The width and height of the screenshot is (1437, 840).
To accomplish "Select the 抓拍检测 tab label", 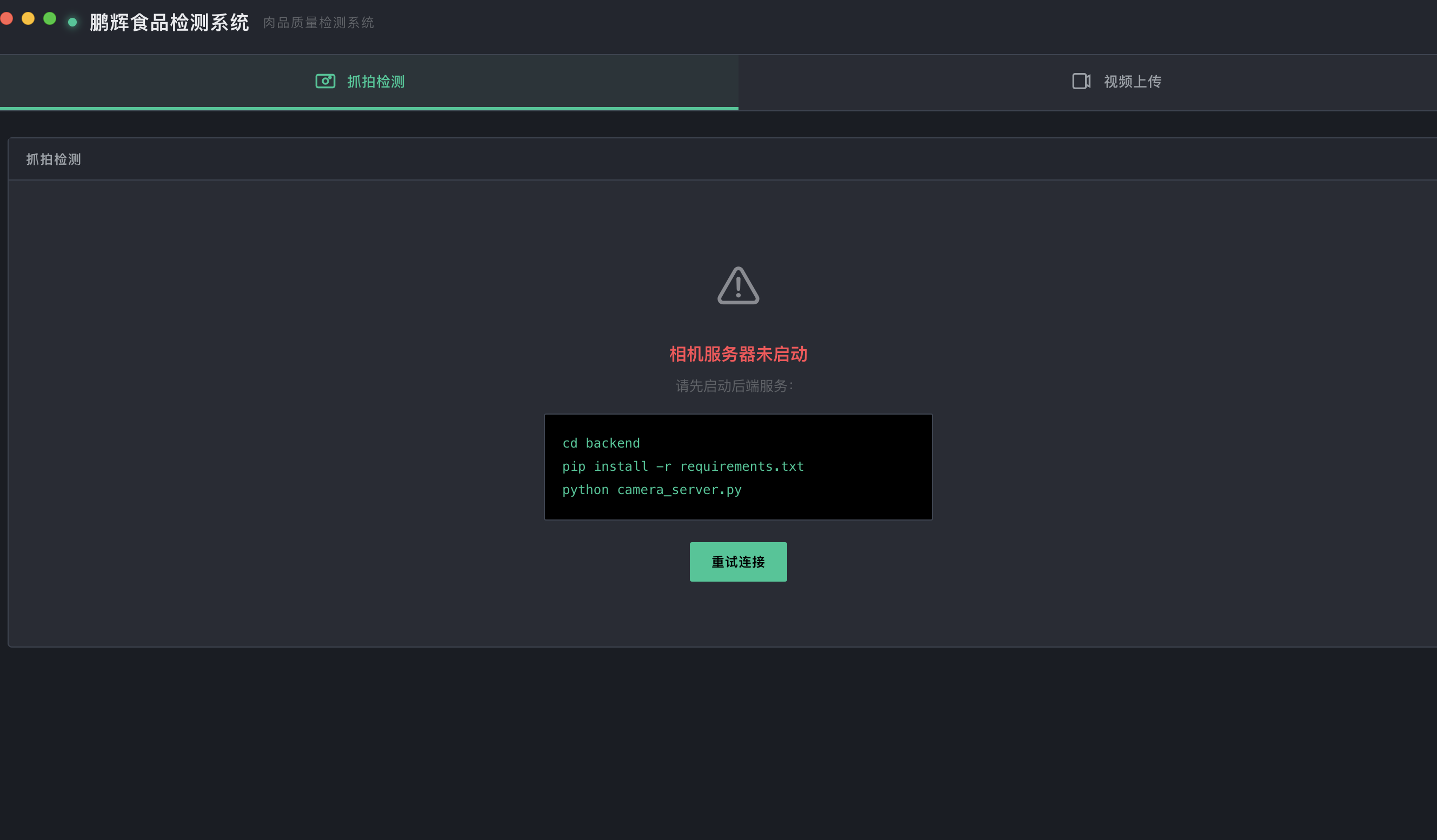I will coord(376,82).
